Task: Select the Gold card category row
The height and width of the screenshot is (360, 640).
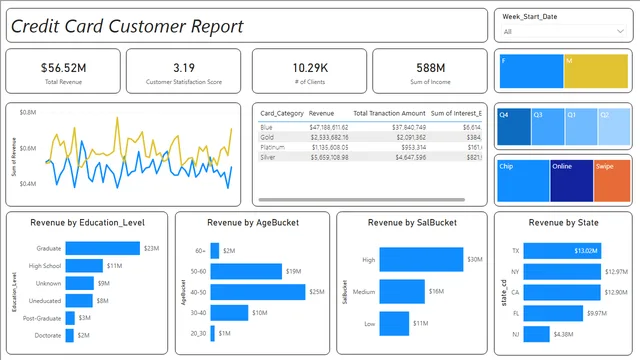Action: pyautogui.click(x=370, y=137)
